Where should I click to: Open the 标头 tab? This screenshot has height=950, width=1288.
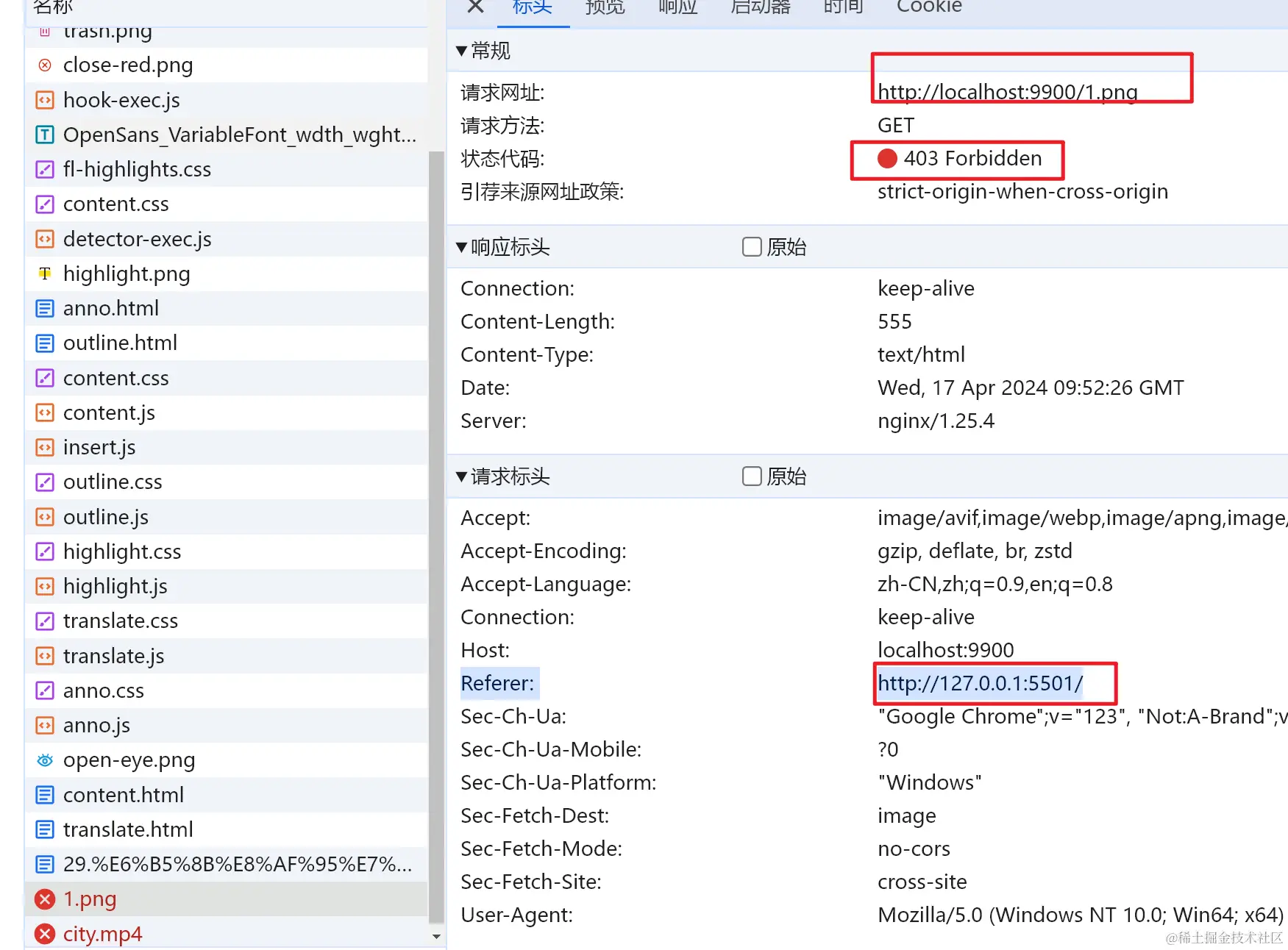pyautogui.click(x=532, y=8)
